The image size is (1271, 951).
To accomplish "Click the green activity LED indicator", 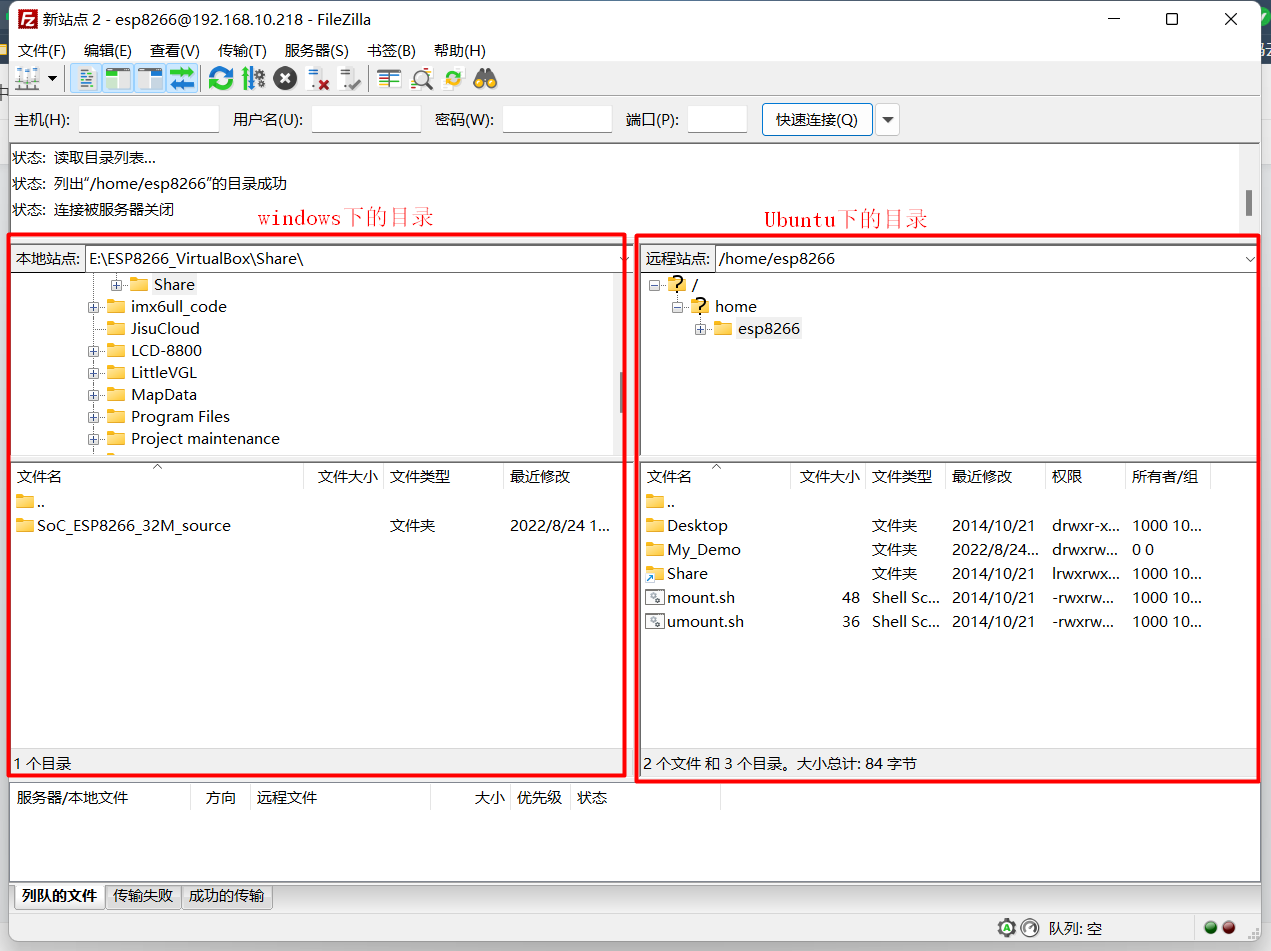I will click(1210, 927).
